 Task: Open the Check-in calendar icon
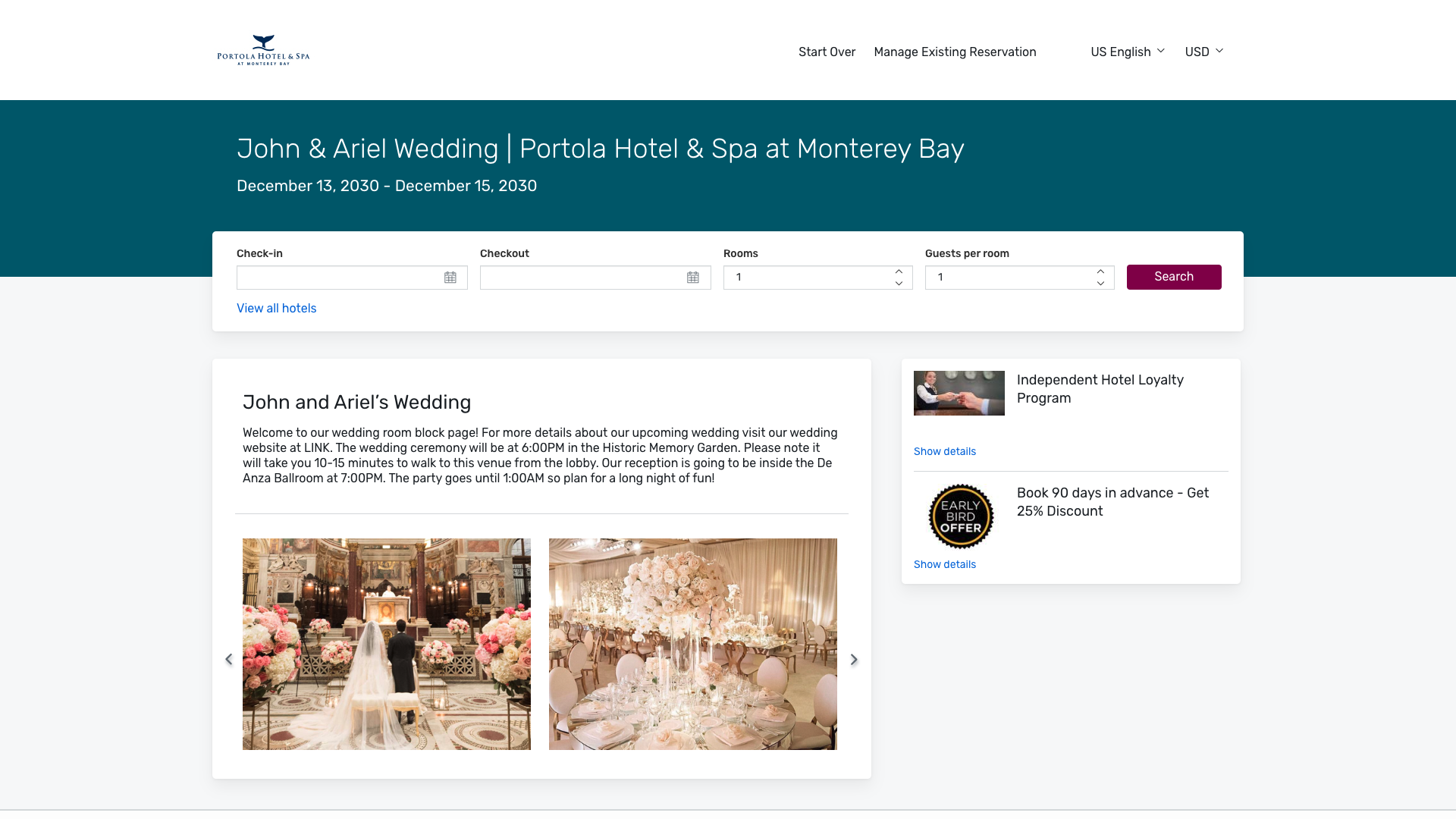[x=450, y=278]
